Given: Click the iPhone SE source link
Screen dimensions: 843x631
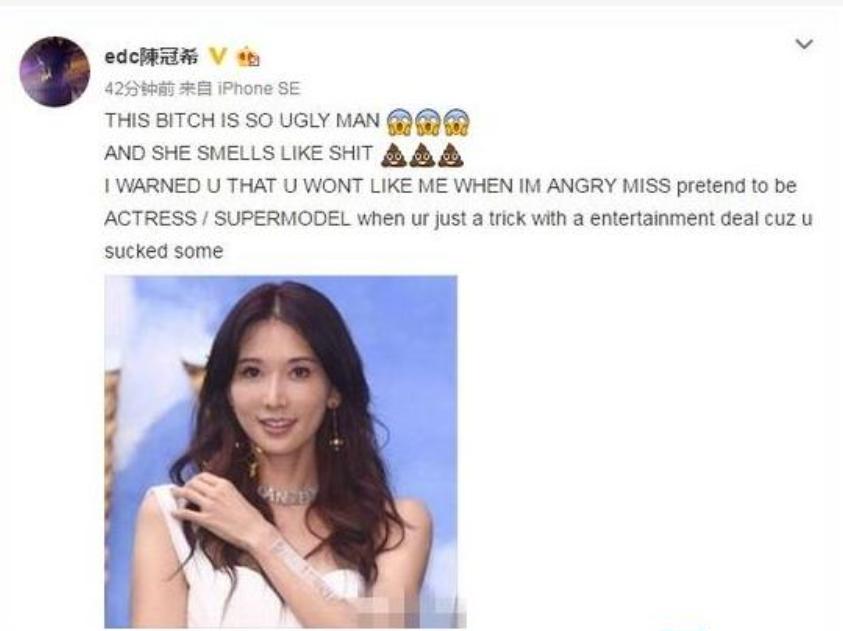Looking at the screenshot, I should click(x=258, y=89).
